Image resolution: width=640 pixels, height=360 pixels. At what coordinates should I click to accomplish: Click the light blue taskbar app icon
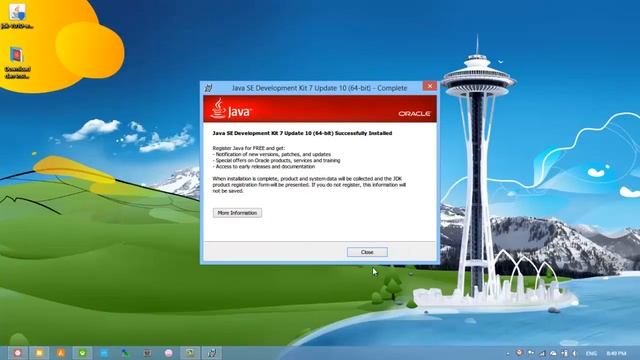(104, 353)
